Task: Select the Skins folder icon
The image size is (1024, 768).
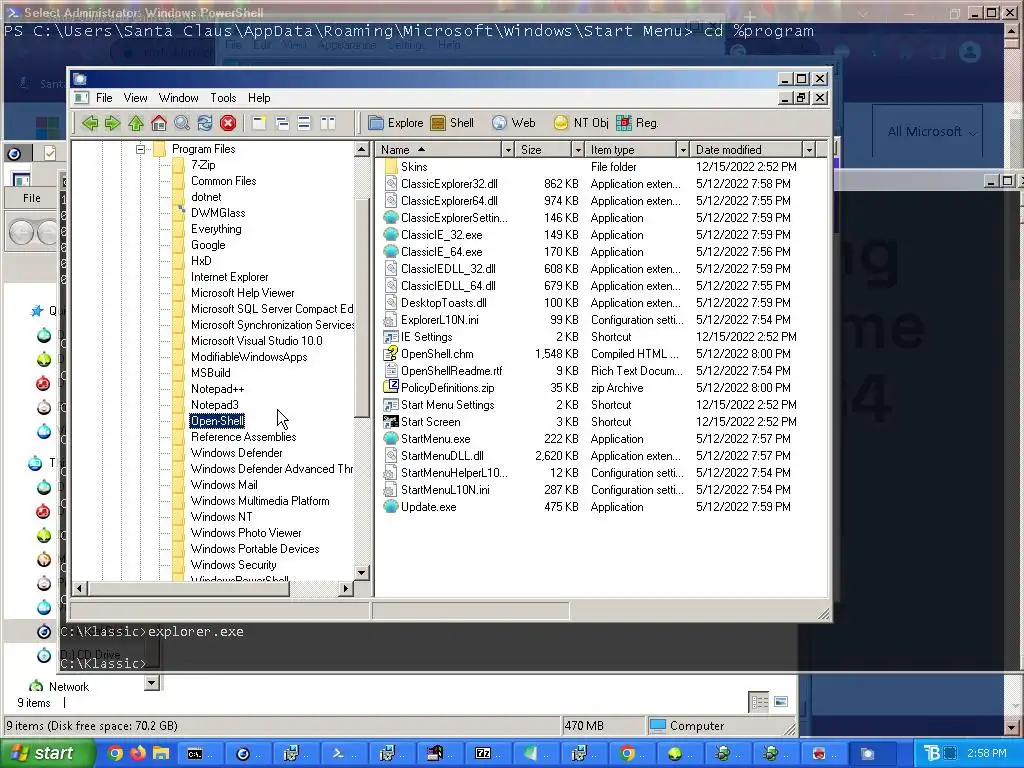Action: pyautogui.click(x=391, y=167)
